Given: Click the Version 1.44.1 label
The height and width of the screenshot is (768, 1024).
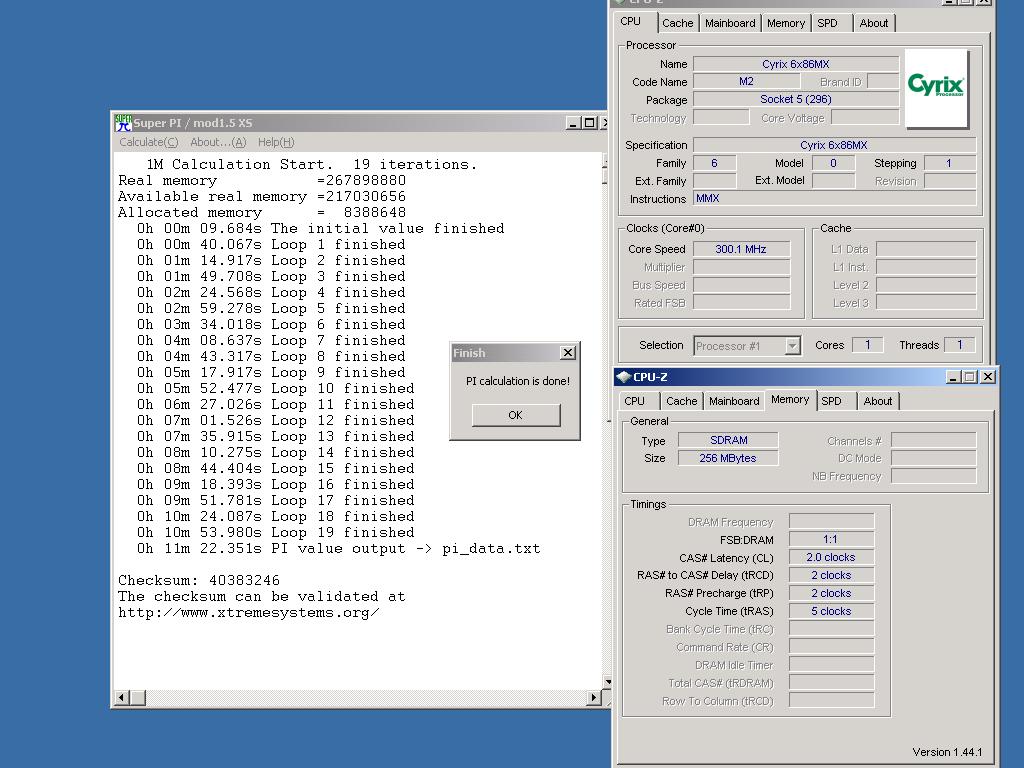Looking at the screenshot, I should [947, 752].
